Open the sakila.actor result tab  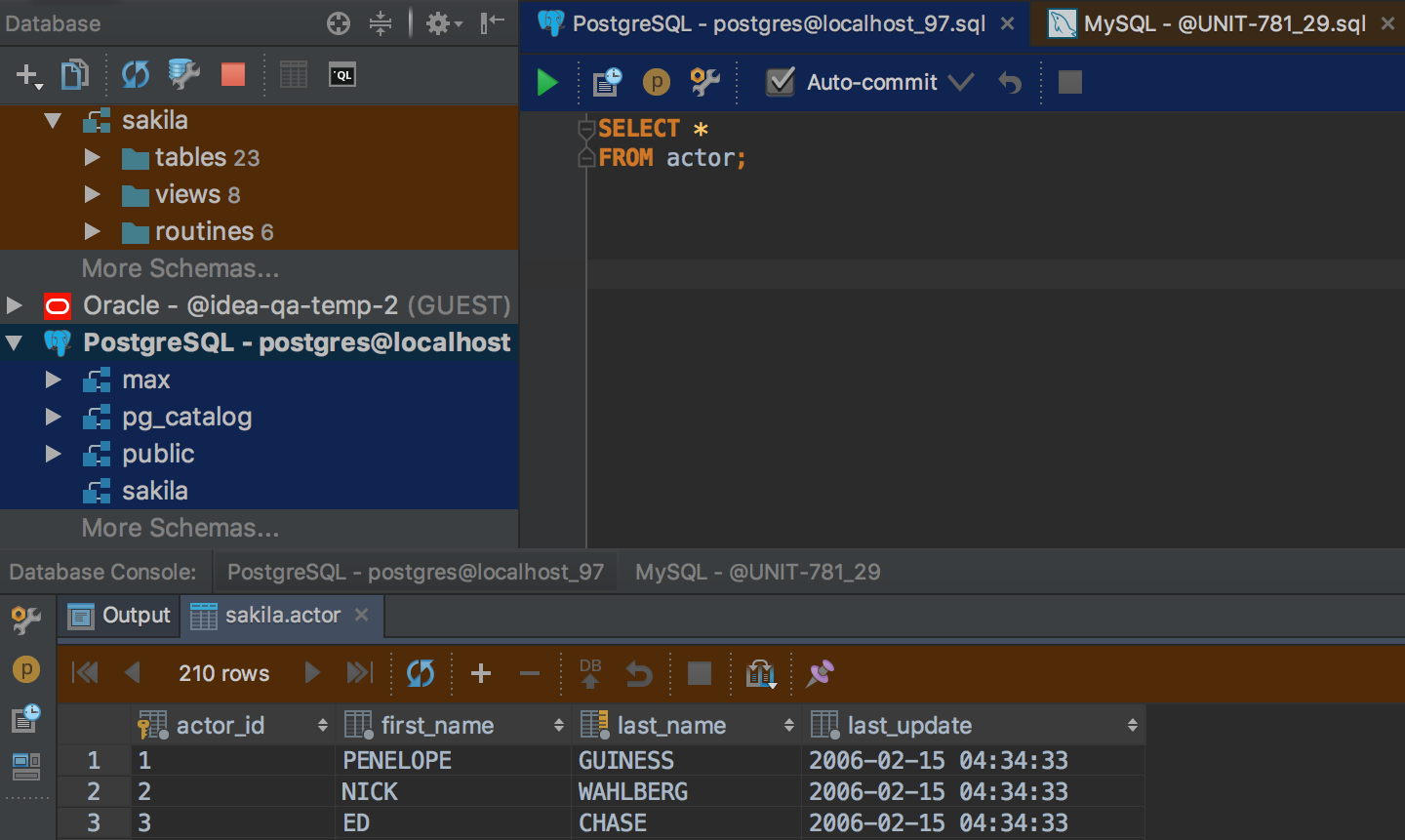pyautogui.click(x=281, y=616)
